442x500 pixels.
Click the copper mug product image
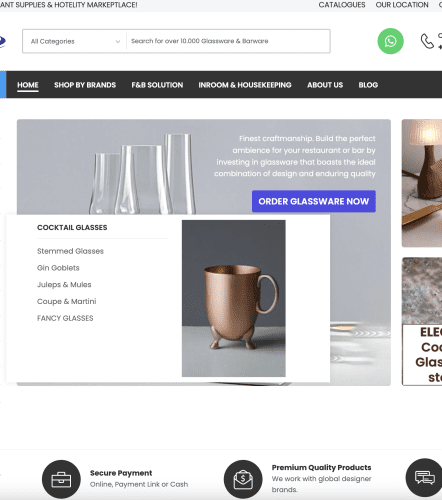[x=234, y=298]
